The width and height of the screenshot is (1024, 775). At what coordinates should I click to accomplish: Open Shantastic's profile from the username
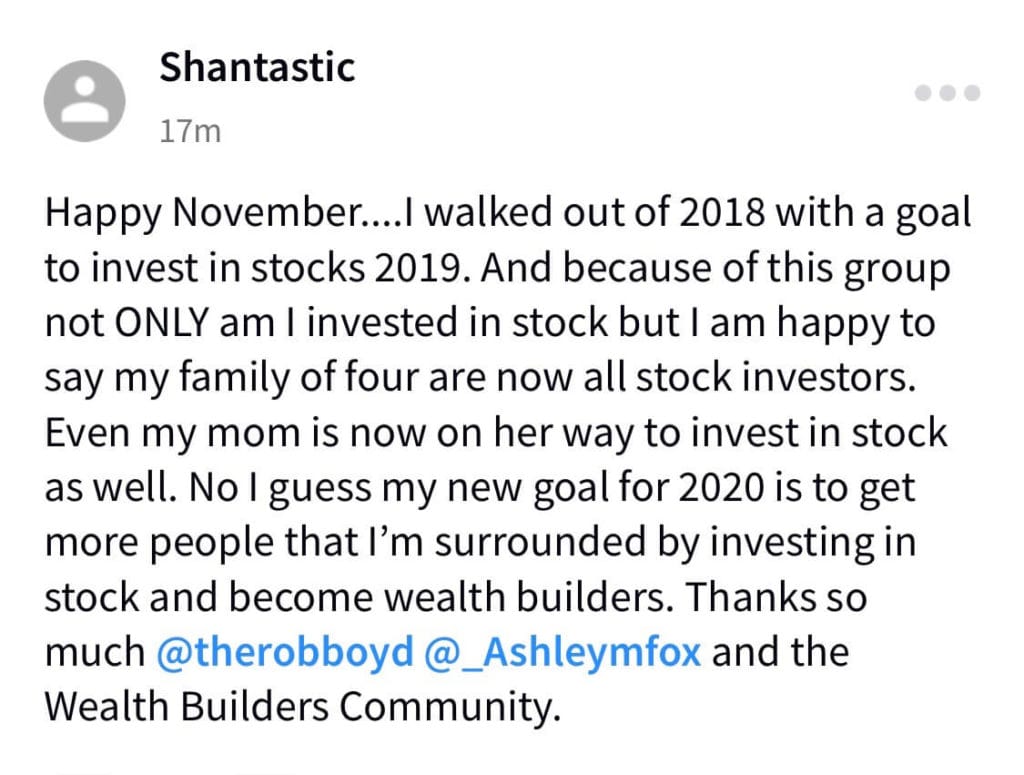pyautogui.click(x=257, y=67)
